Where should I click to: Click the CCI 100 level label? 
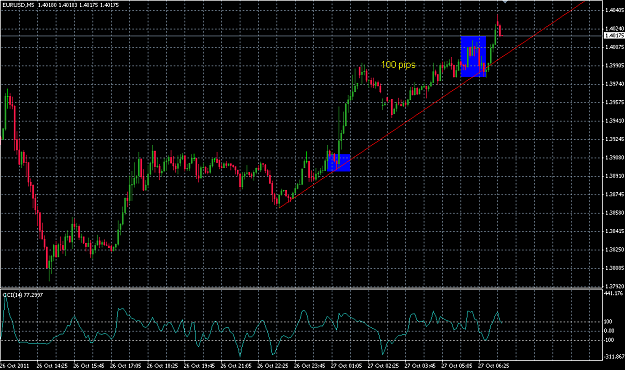point(608,321)
